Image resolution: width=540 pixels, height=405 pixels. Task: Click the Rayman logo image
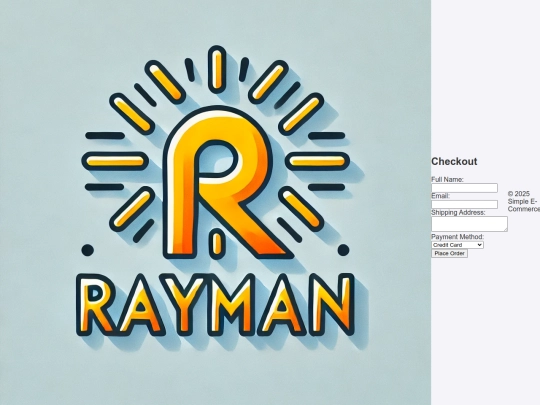click(216, 202)
